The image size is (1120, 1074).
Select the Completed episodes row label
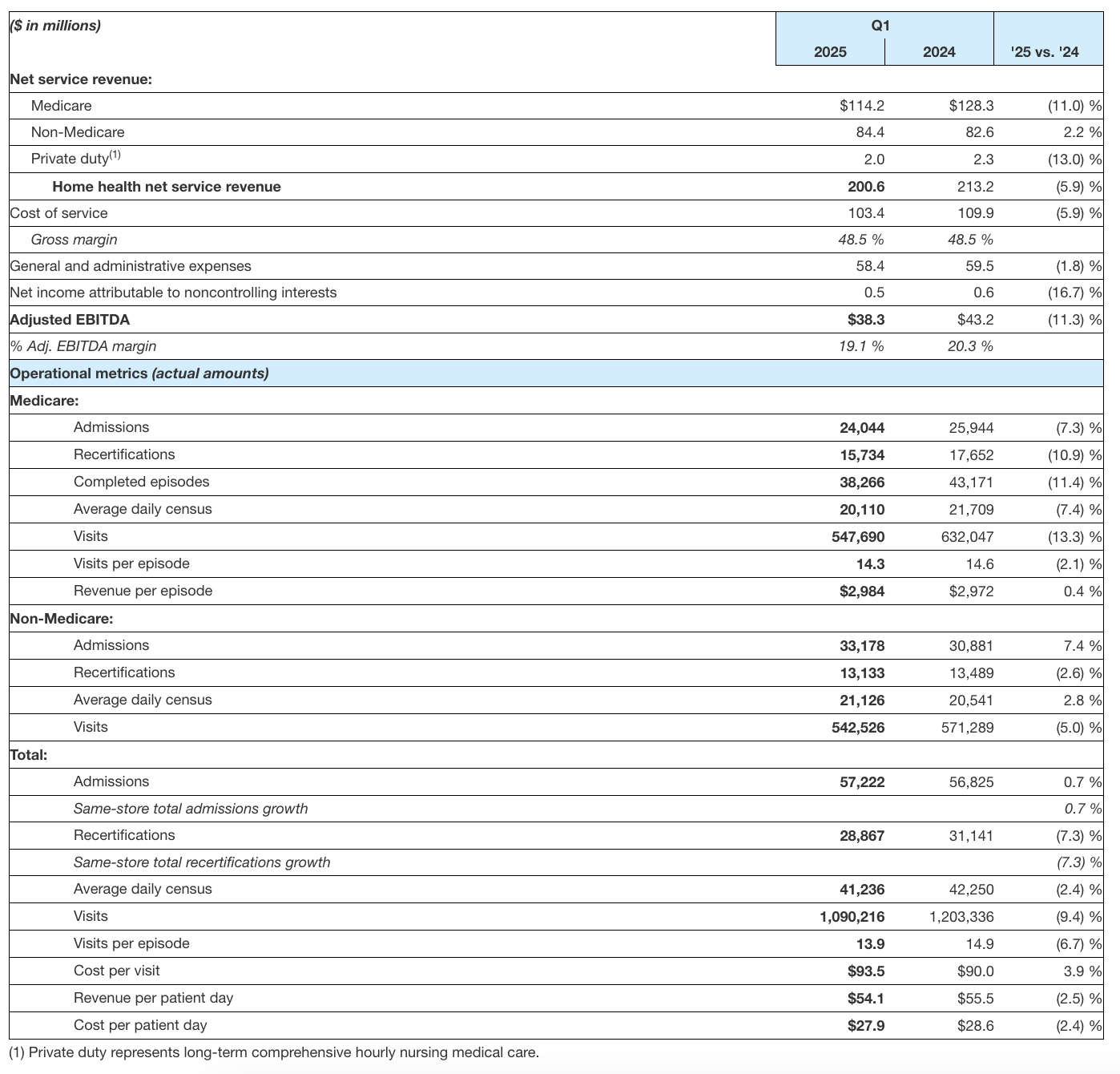click(x=141, y=482)
